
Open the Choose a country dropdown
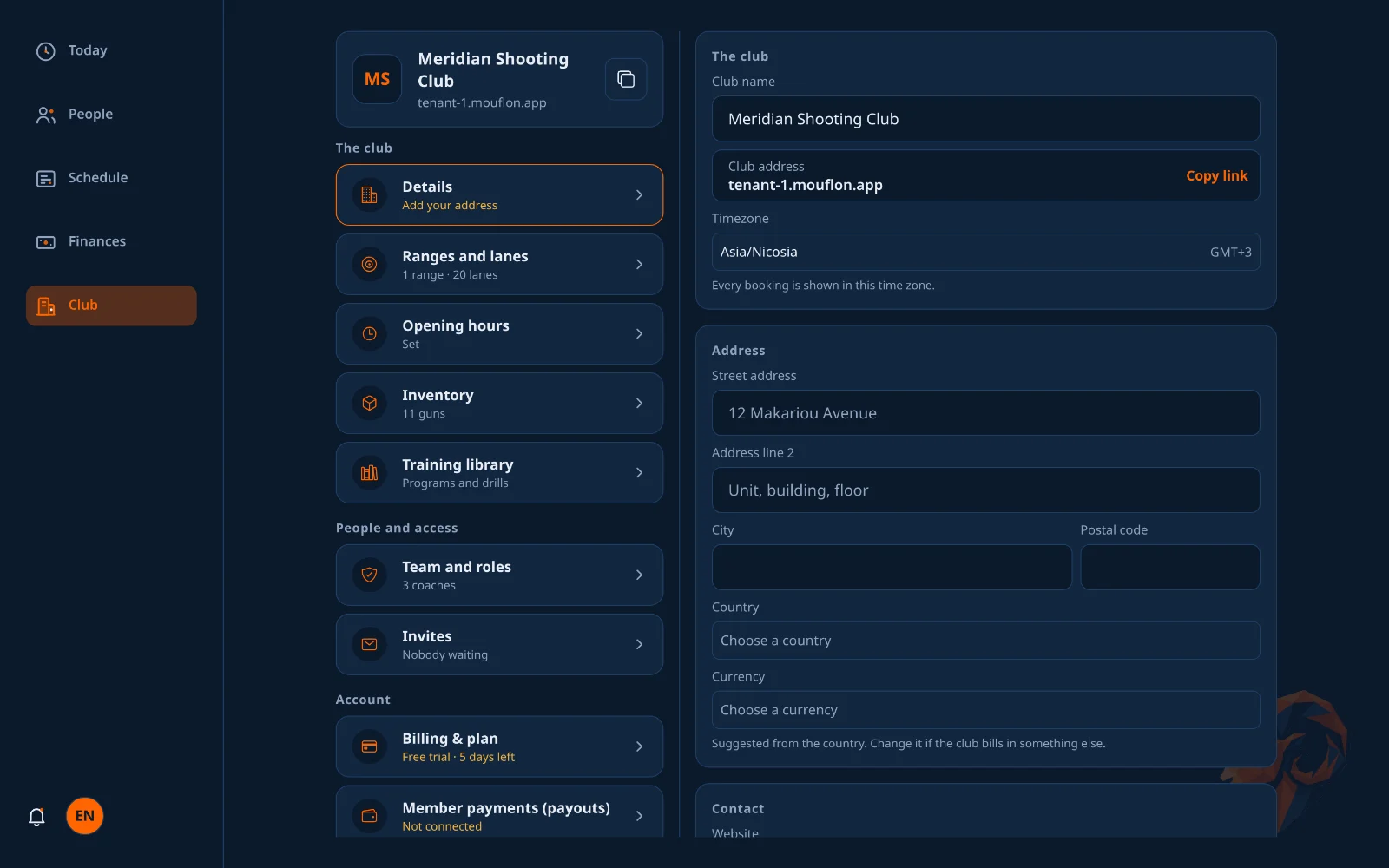pos(985,641)
